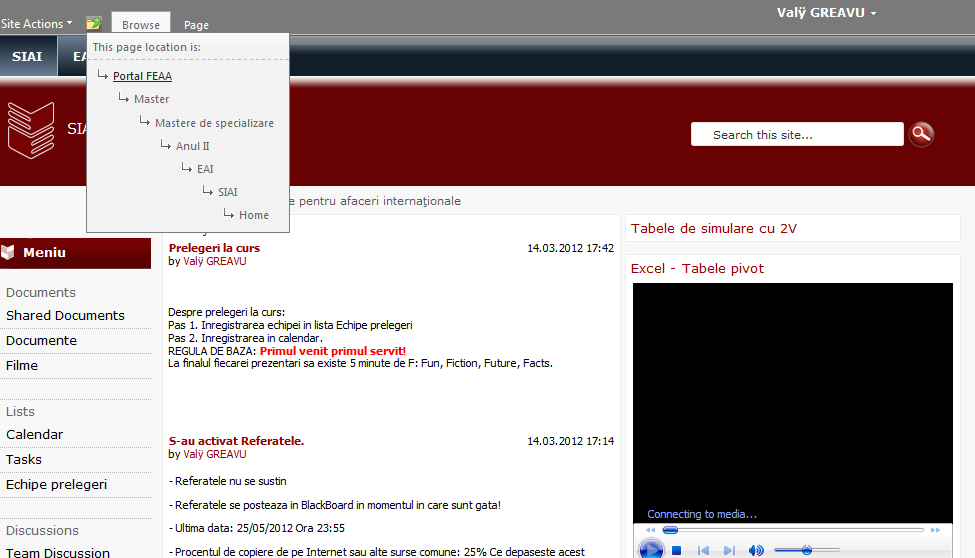Click the Previous track media button
Screen dimensions: 975x558
tap(703, 550)
